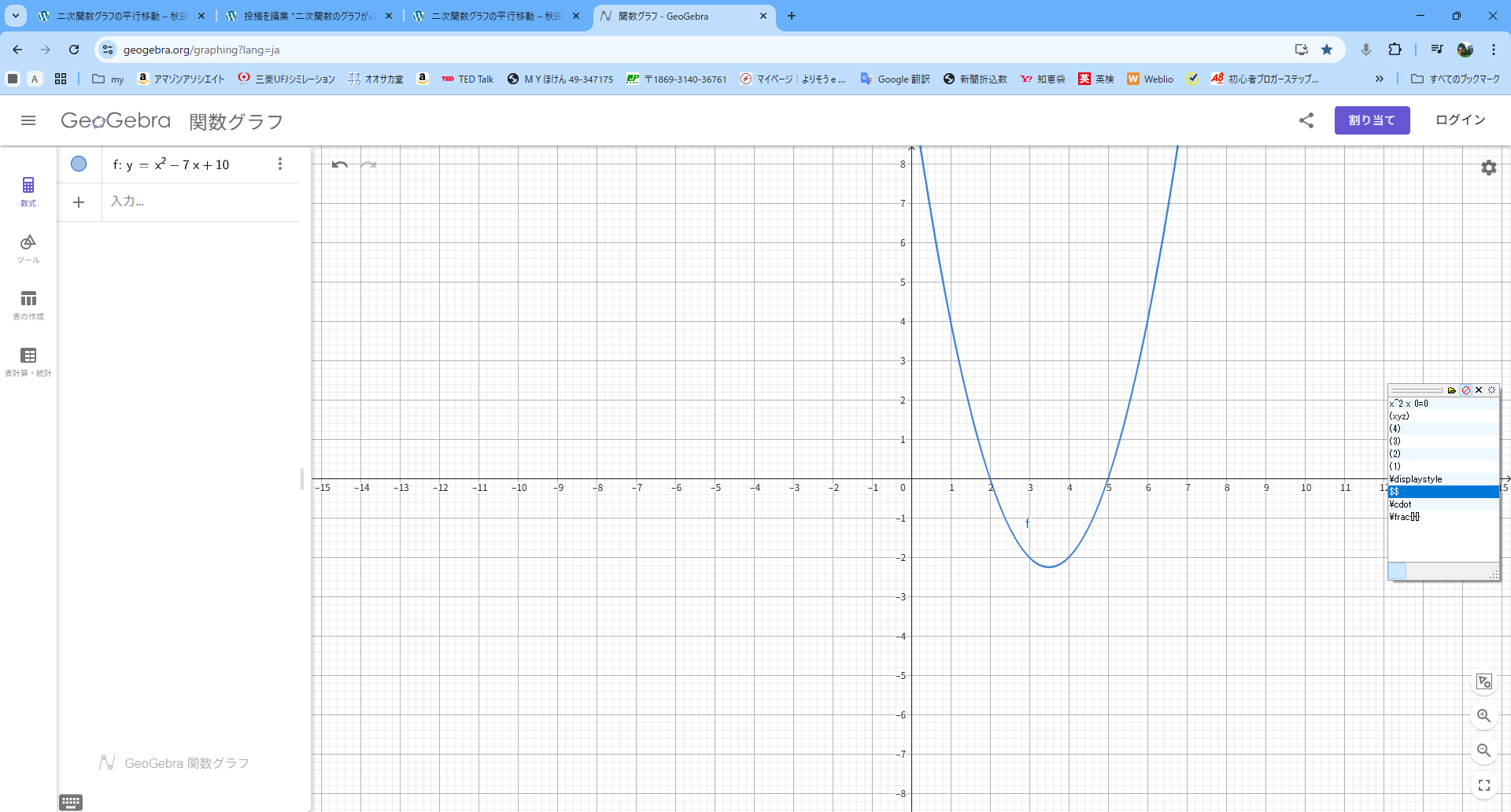Open the 表計算・統計 spreadsheet view
The image size is (1511, 812).
coord(28,361)
